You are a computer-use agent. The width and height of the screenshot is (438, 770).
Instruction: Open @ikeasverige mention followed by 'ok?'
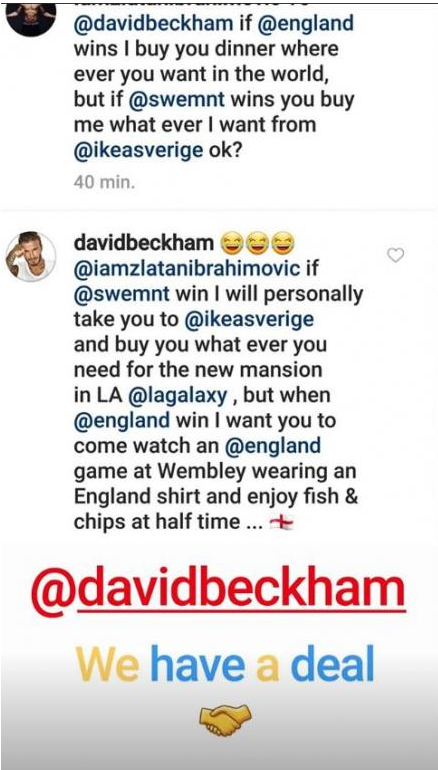[x=138, y=151]
